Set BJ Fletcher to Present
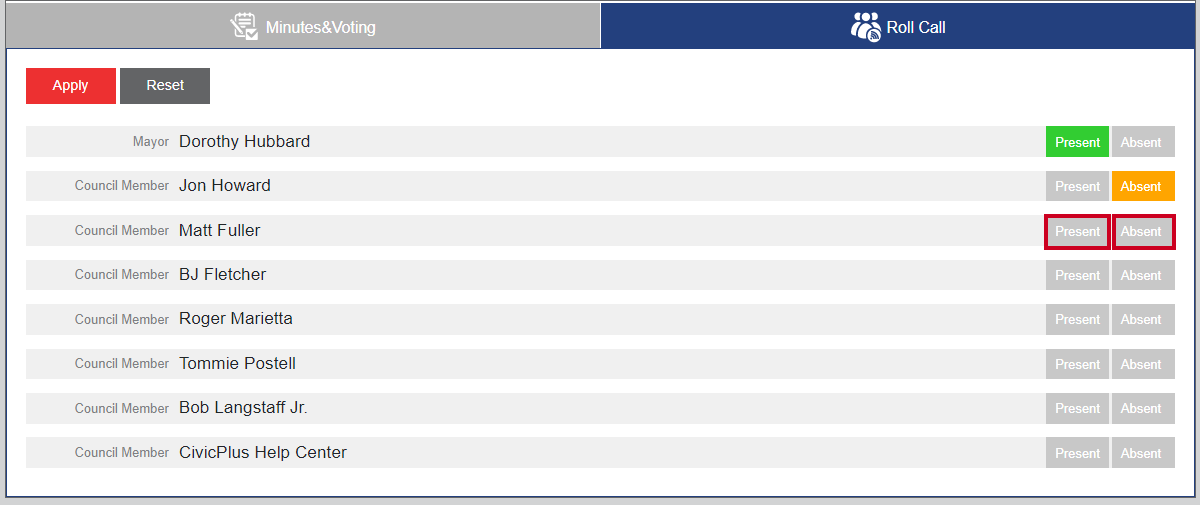Image resolution: width=1200 pixels, height=505 pixels. (1077, 275)
